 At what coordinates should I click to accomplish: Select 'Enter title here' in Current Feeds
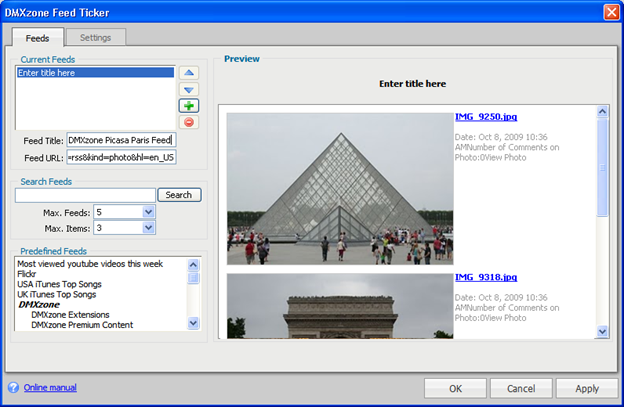(x=96, y=72)
